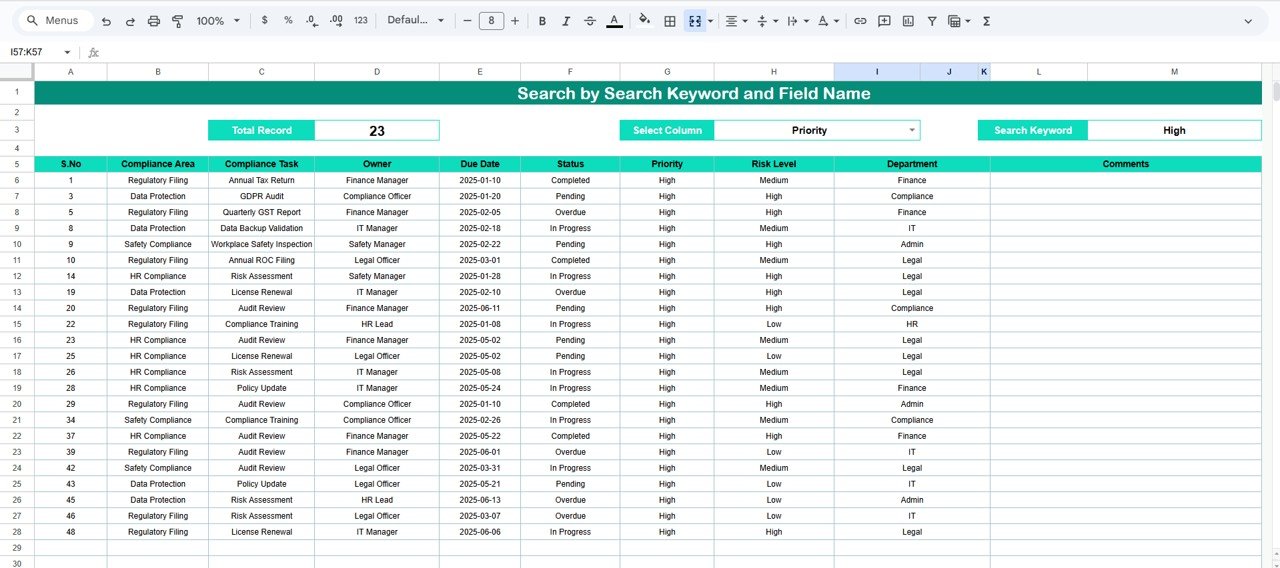Toggle italic formatting
This screenshot has height=568, width=1280.
pos(566,21)
